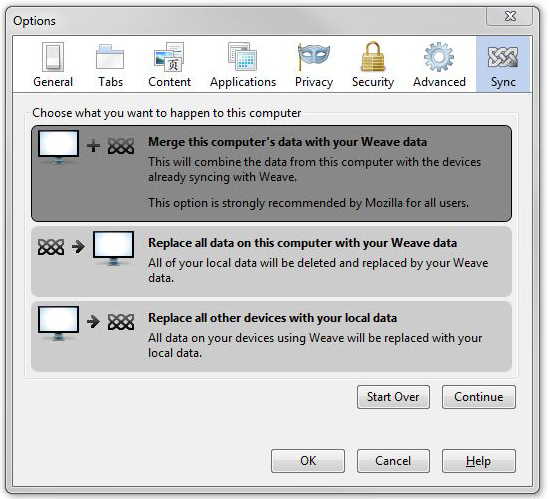Click the Start Over button

click(393, 397)
